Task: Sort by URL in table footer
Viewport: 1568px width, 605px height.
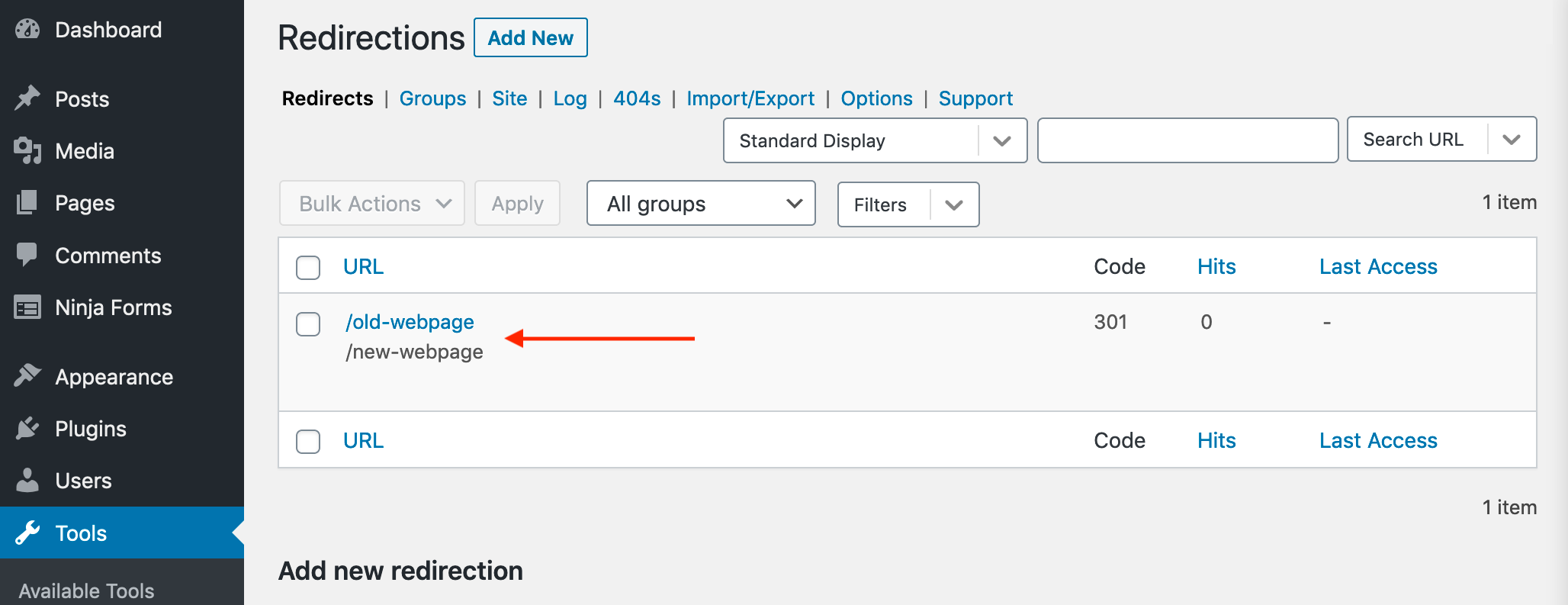Action: (363, 440)
